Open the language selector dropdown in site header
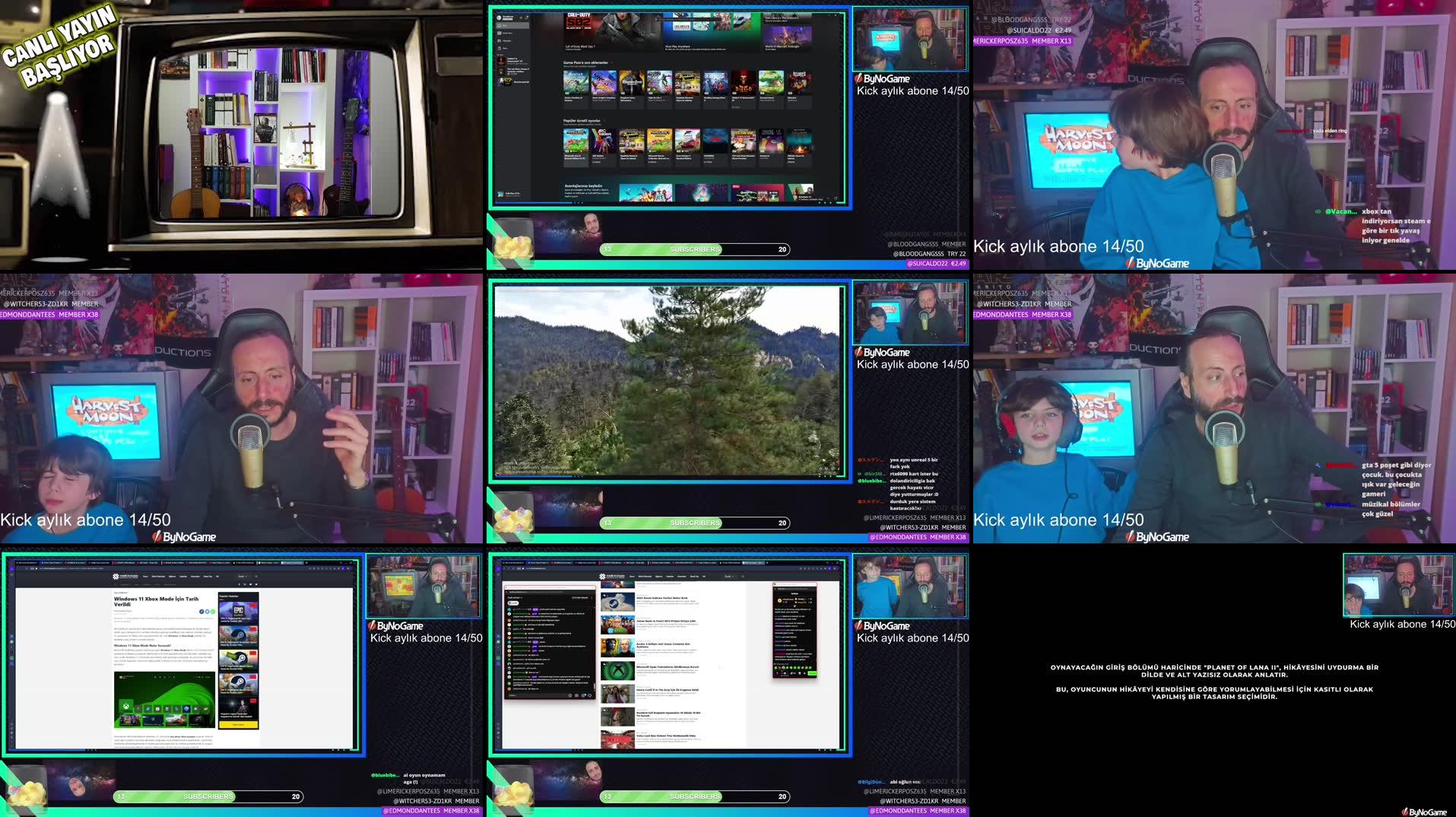Viewport: 1456px width, 817px height. [243, 576]
